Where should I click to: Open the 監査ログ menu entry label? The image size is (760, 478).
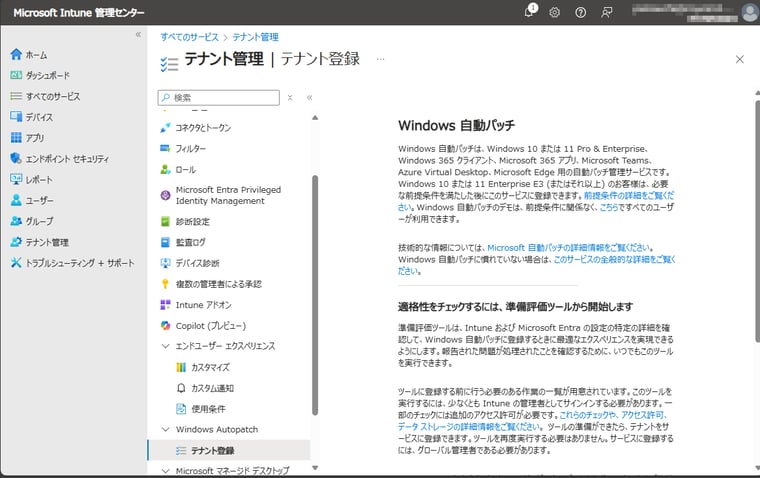tap(190, 242)
